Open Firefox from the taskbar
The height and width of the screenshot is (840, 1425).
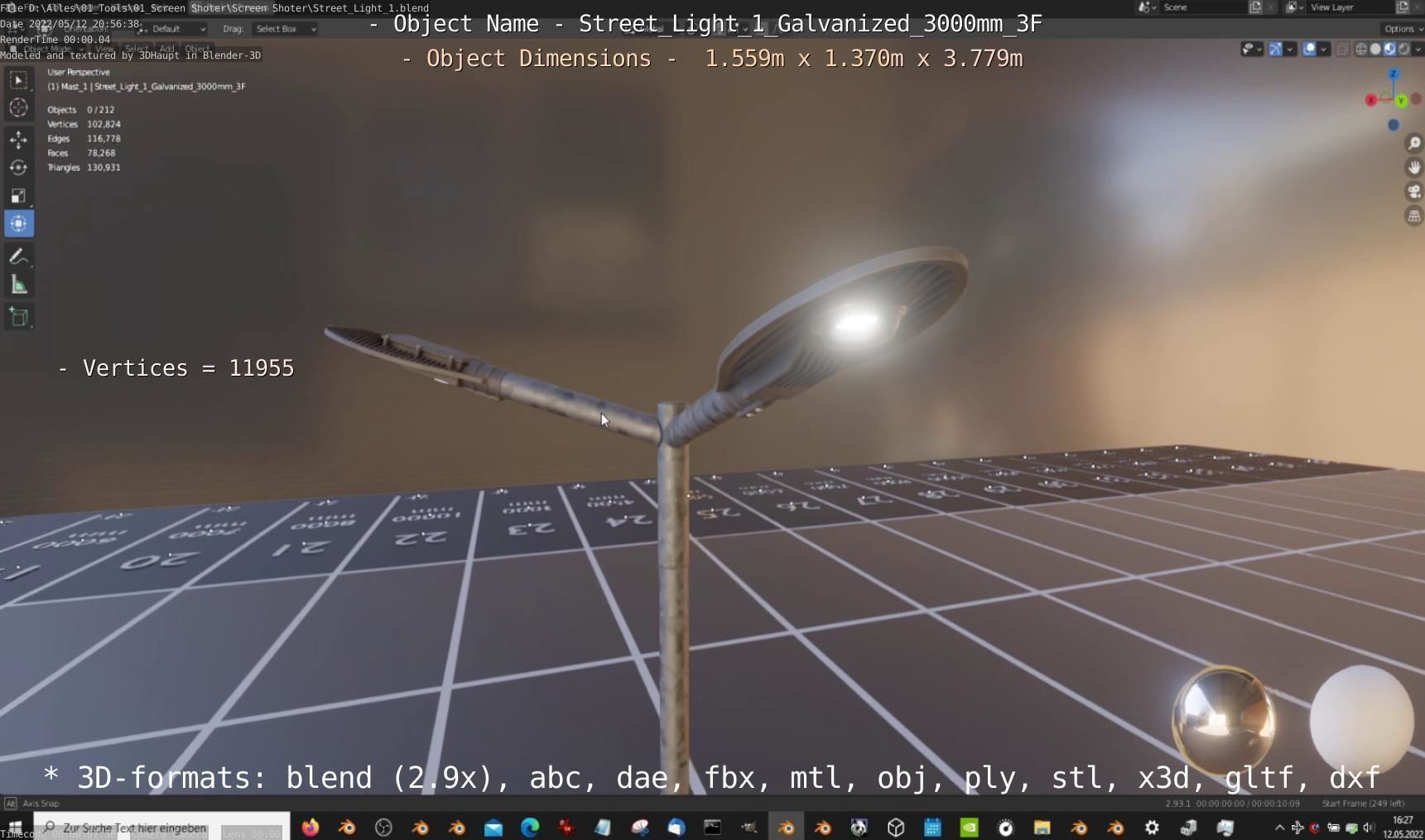pos(311,827)
